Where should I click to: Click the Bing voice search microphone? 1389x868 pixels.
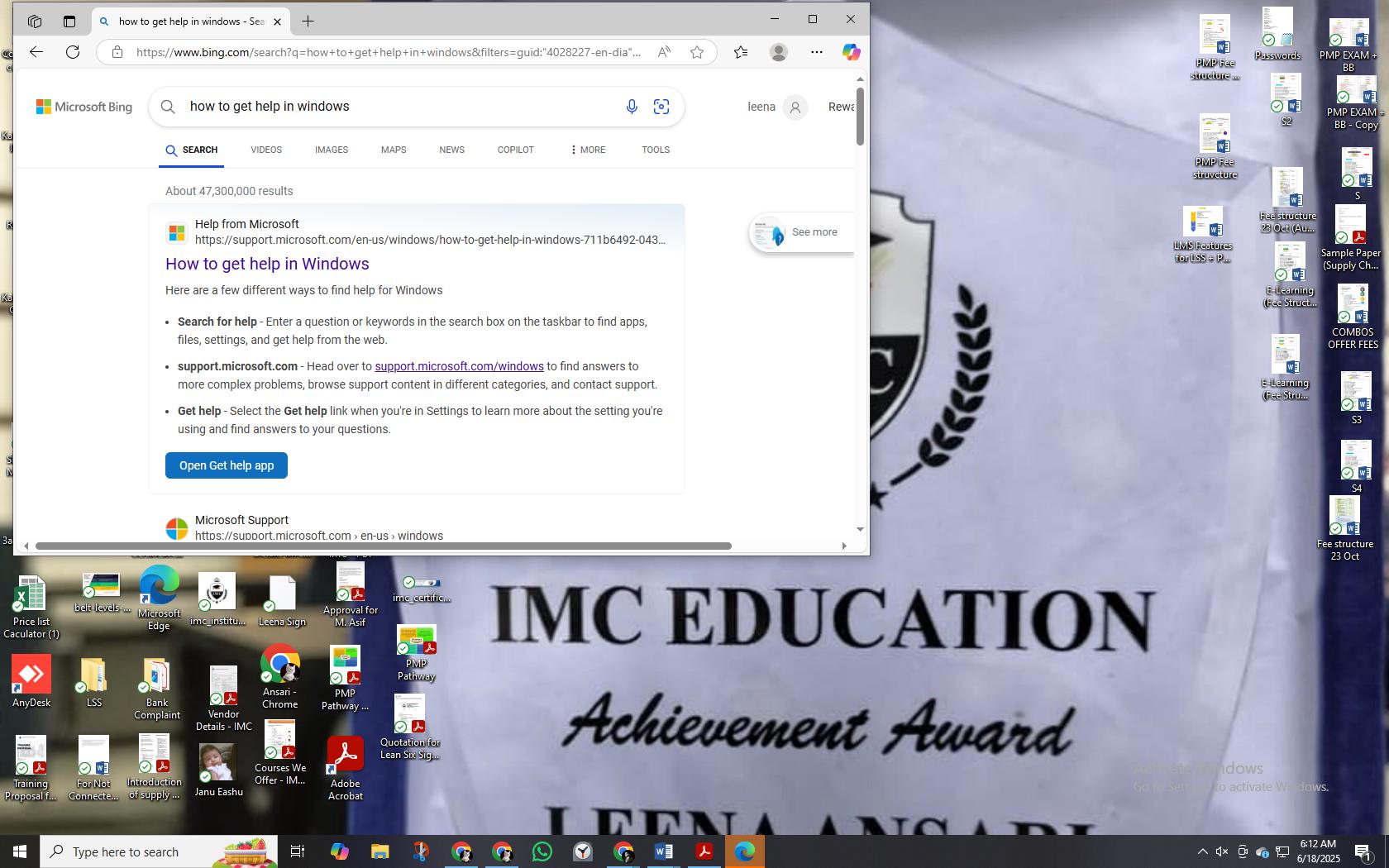tap(632, 107)
